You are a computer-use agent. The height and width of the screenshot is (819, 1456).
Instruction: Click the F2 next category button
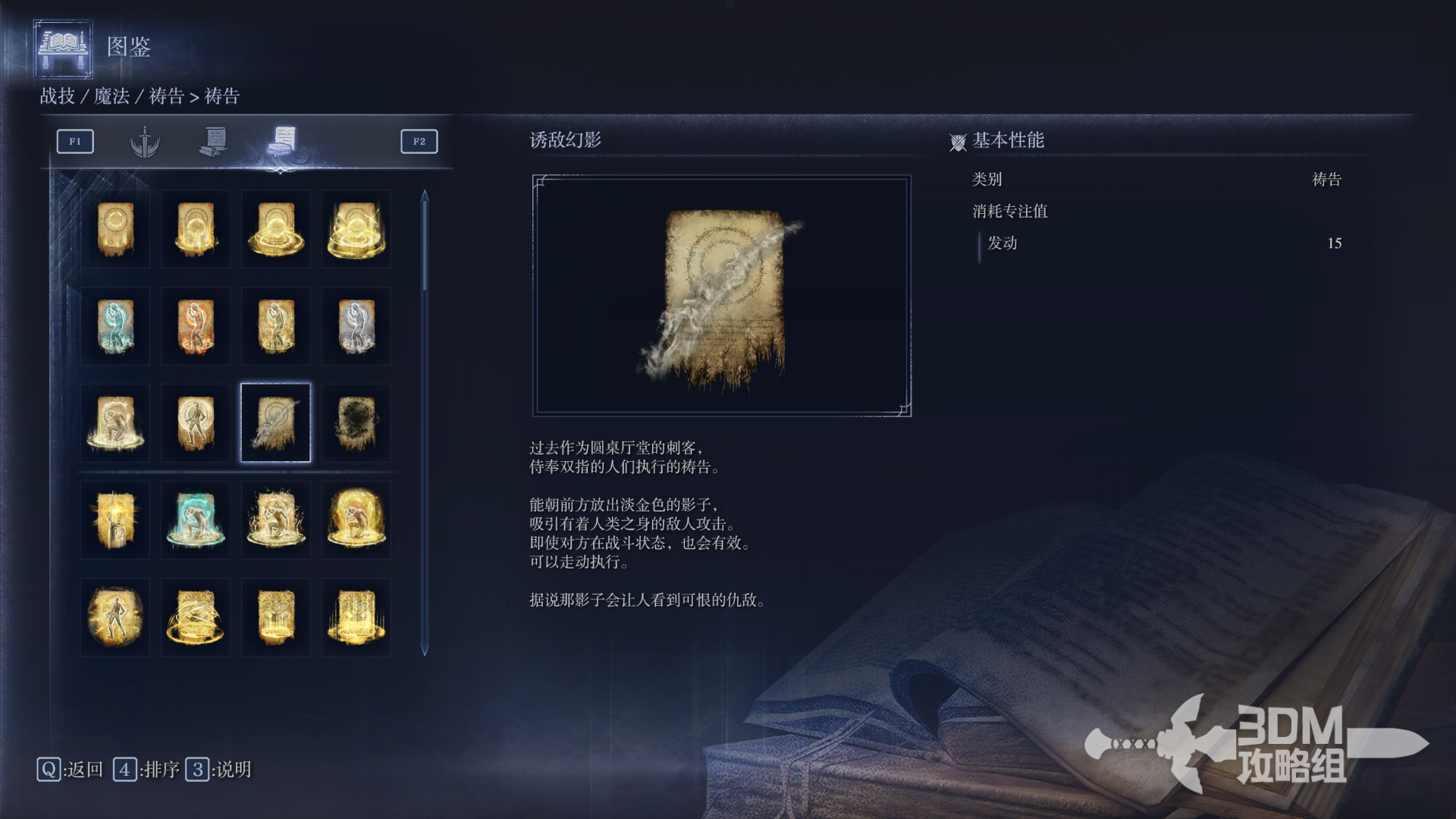tap(419, 141)
